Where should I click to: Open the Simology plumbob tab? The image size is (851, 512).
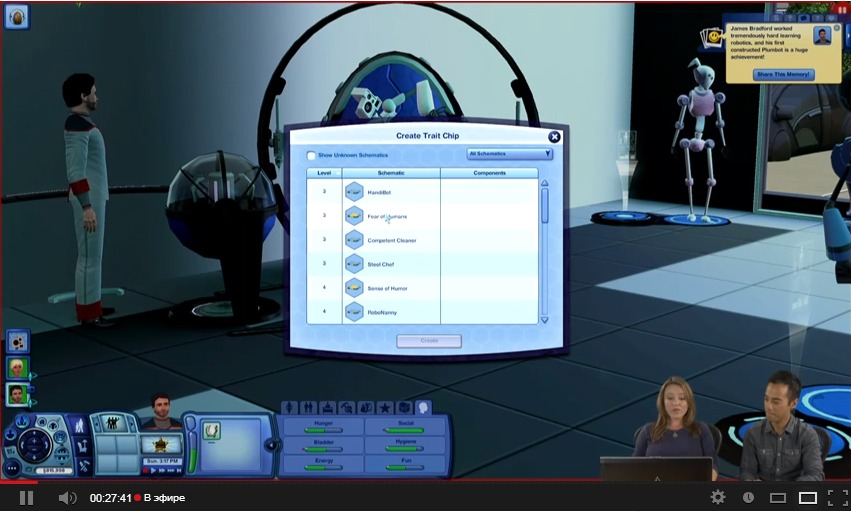289,407
